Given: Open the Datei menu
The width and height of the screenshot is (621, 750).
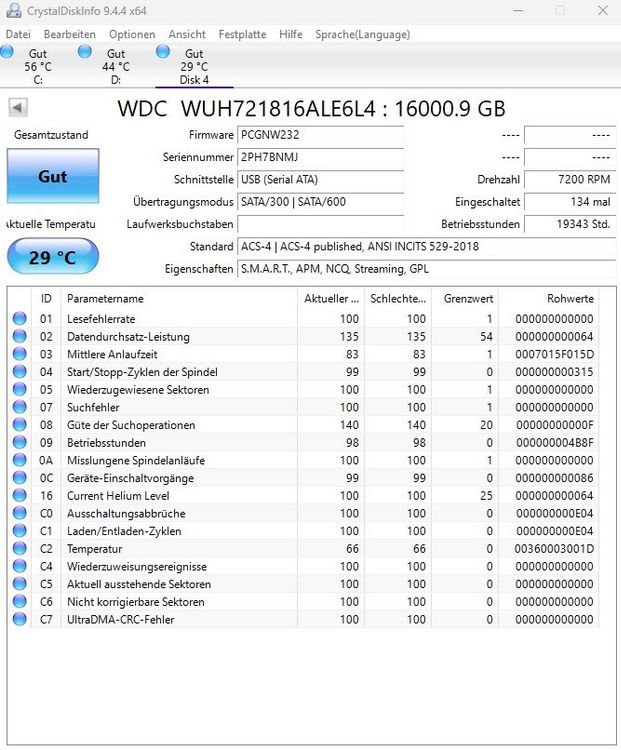Looking at the screenshot, I should pos(18,34).
